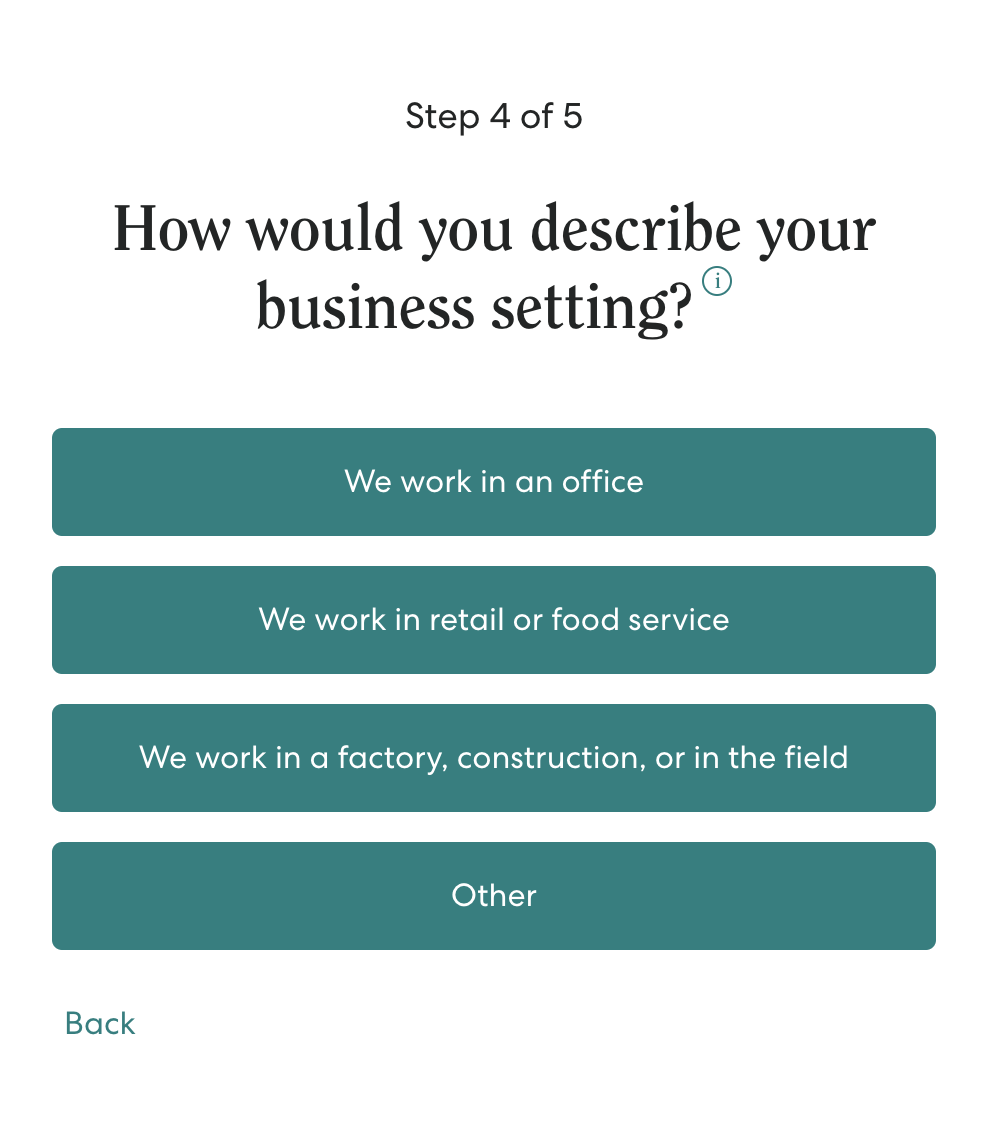
Task: Choose the button mentioning construction
Action: 494,758
